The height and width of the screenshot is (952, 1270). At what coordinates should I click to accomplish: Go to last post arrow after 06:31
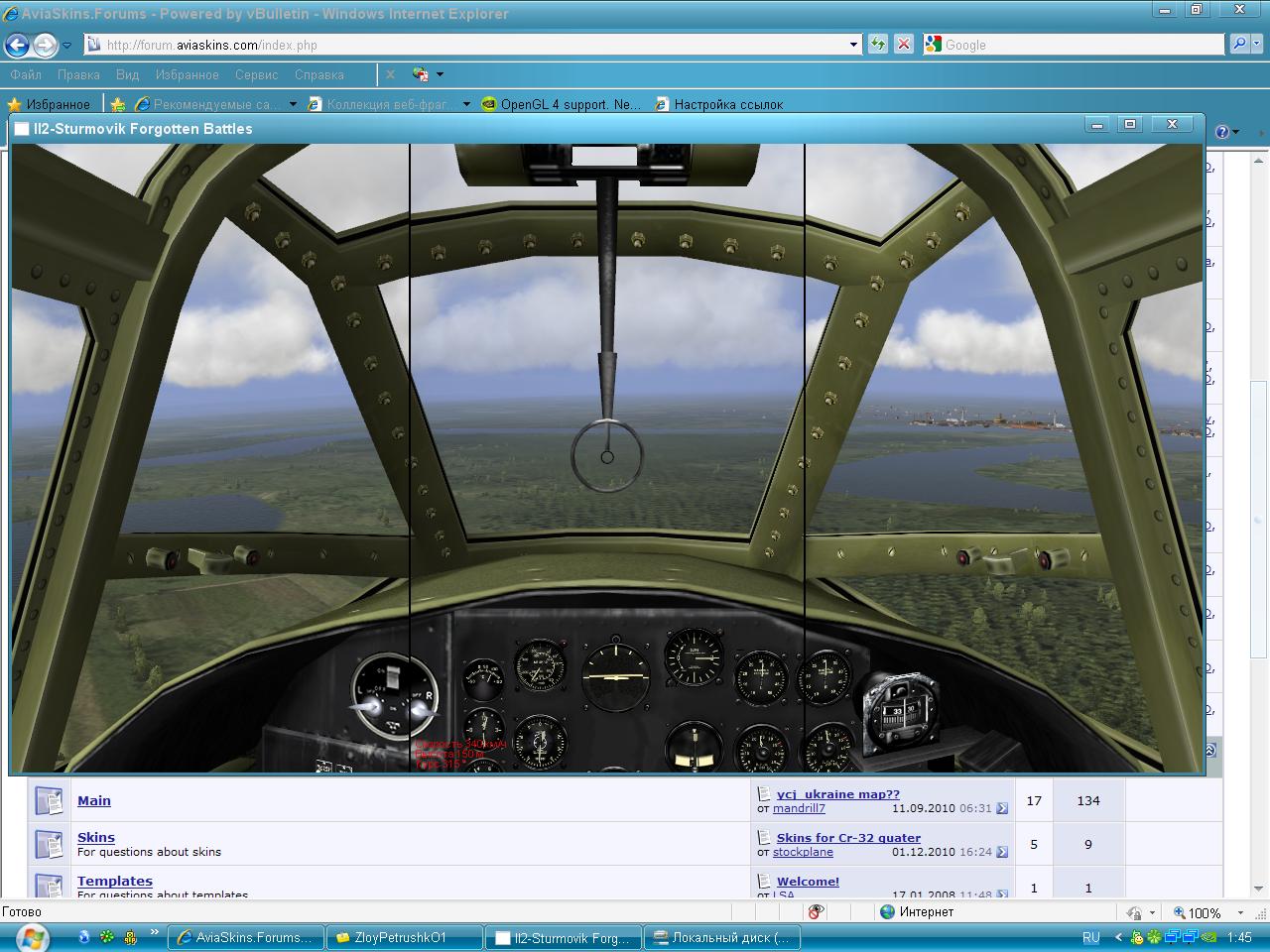pyautogui.click(x=1002, y=808)
